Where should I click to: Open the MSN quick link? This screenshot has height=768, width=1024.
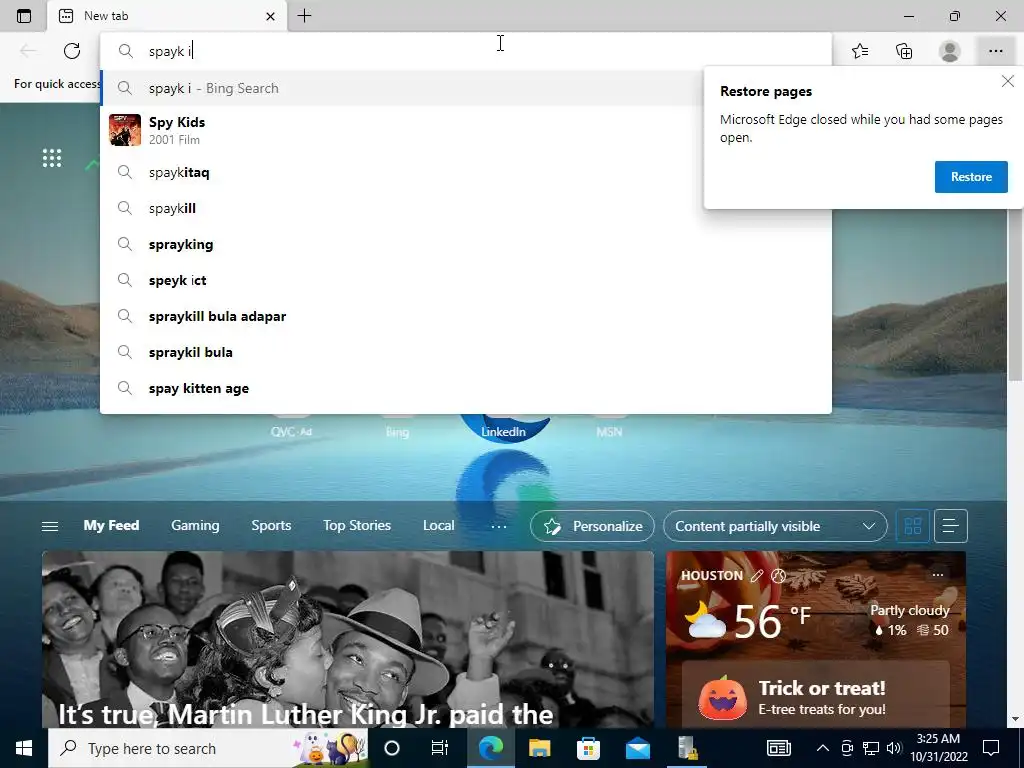(609, 432)
